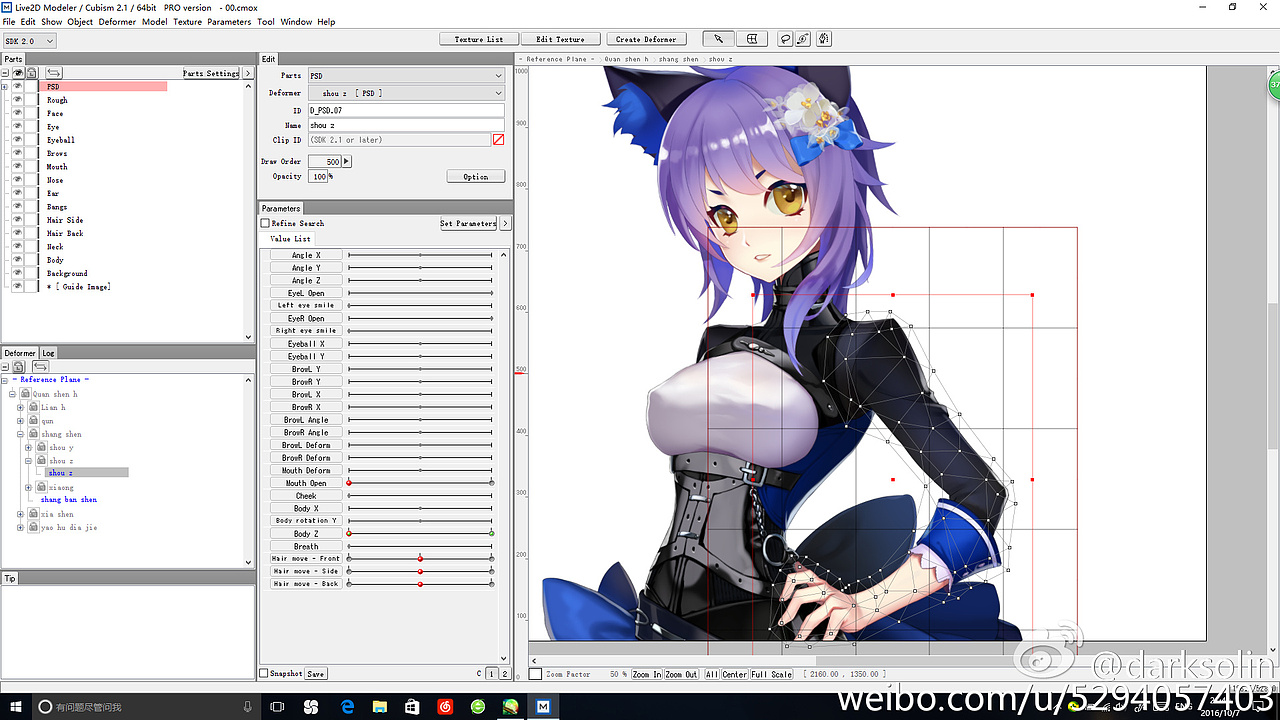
Task: Switch to the Log tab
Action: tap(48, 353)
